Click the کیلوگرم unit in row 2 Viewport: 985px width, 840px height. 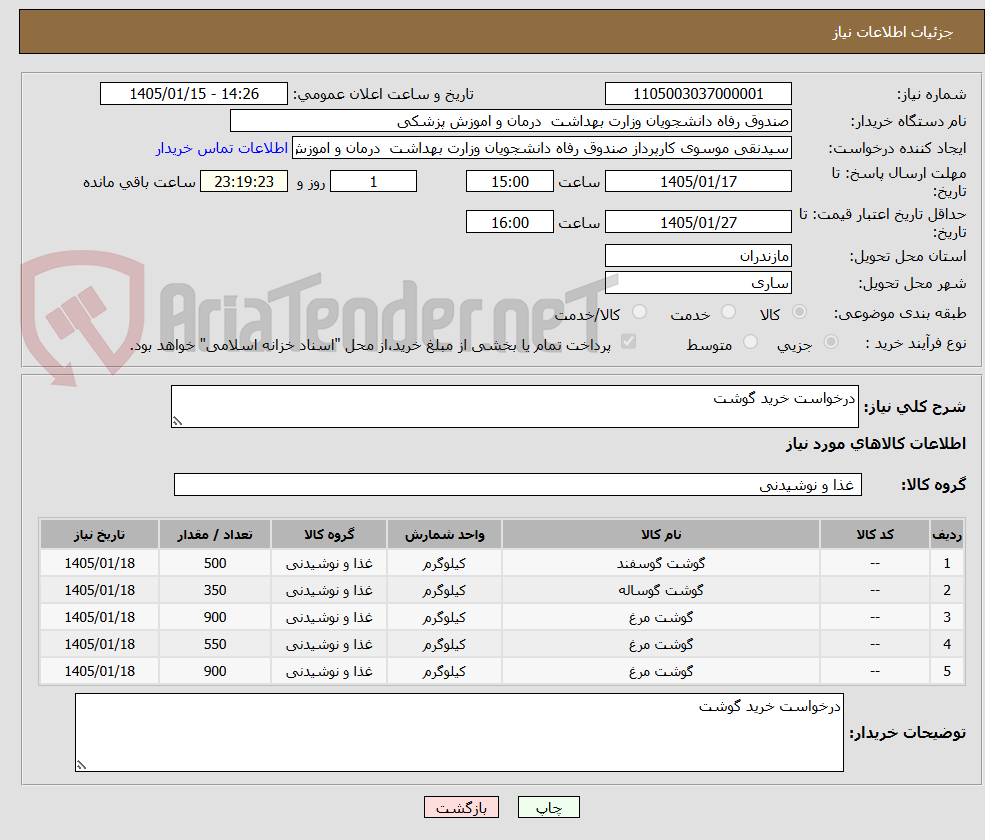[x=444, y=591]
